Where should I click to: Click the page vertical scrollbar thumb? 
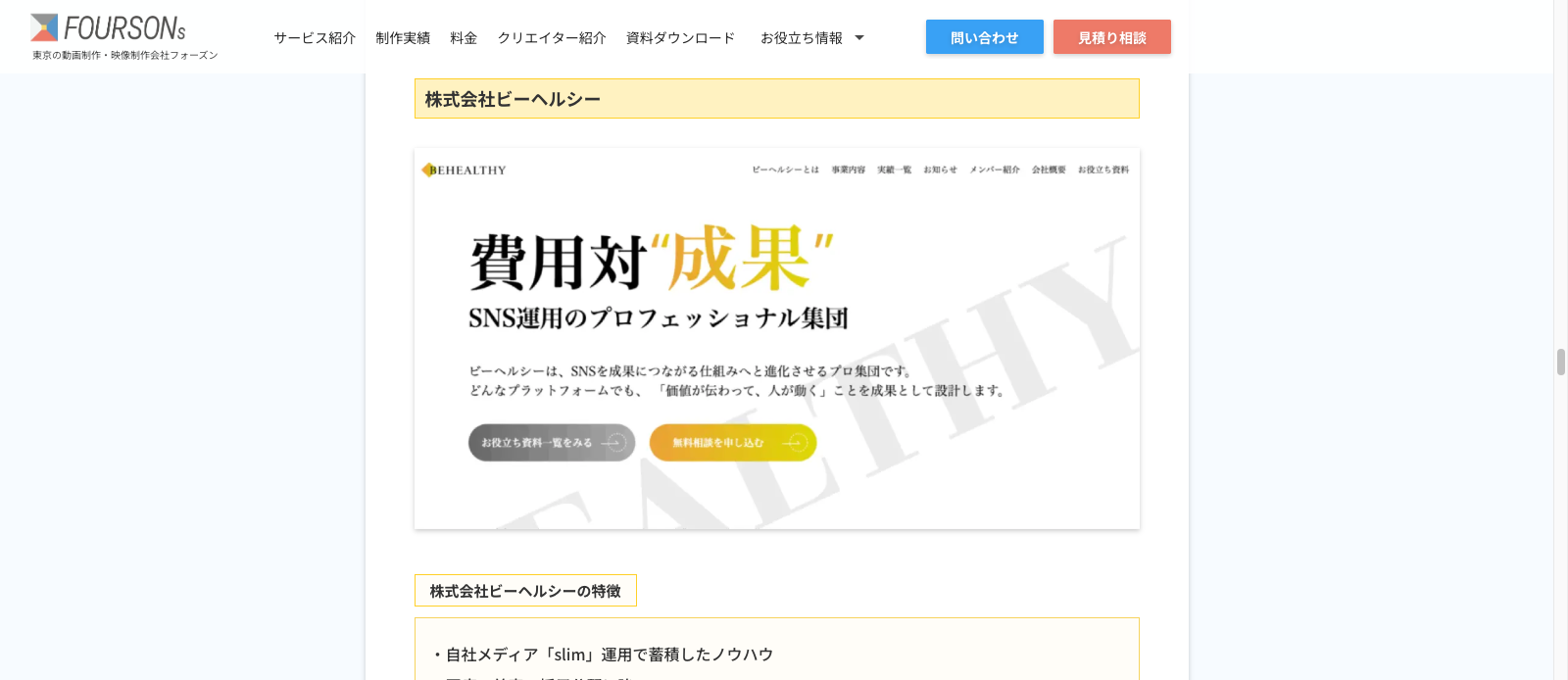click(x=1561, y=362)
